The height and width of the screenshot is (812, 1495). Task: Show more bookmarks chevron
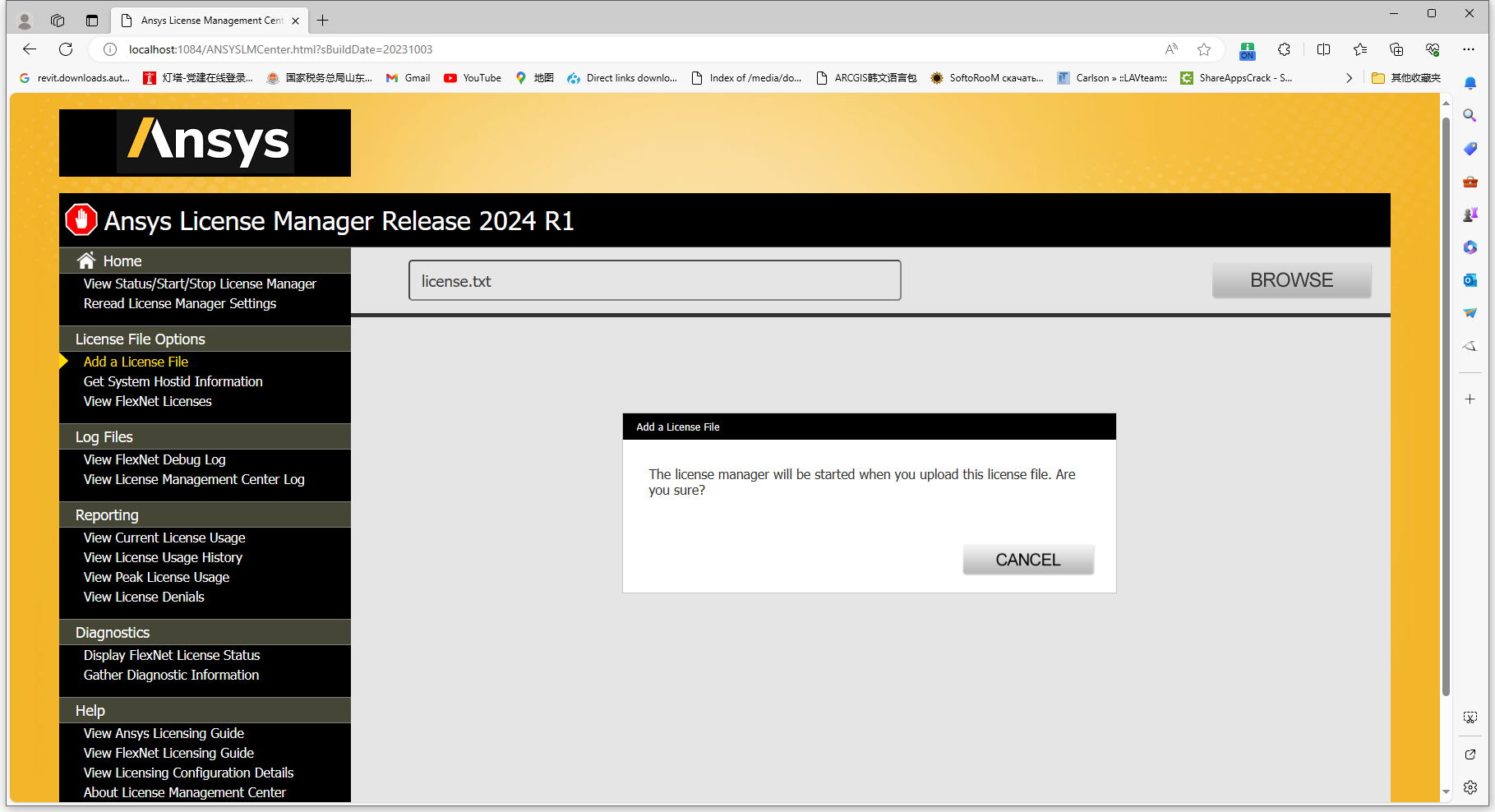1349,78
